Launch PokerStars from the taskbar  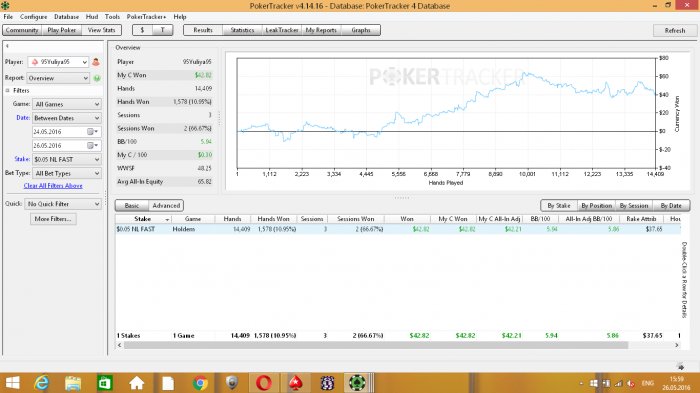pos(295,383)
